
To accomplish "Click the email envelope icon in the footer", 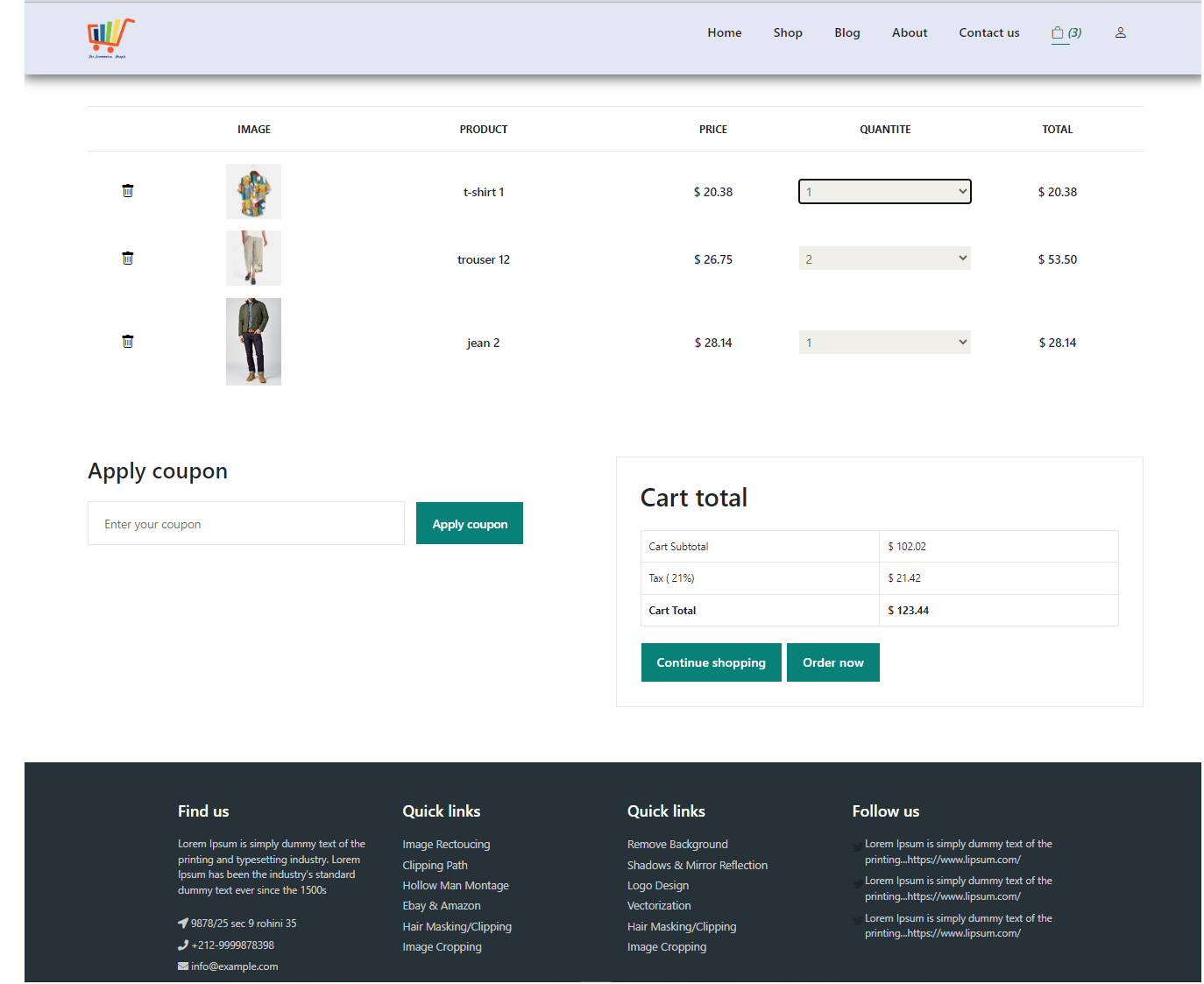I will (x=183, y=966).
